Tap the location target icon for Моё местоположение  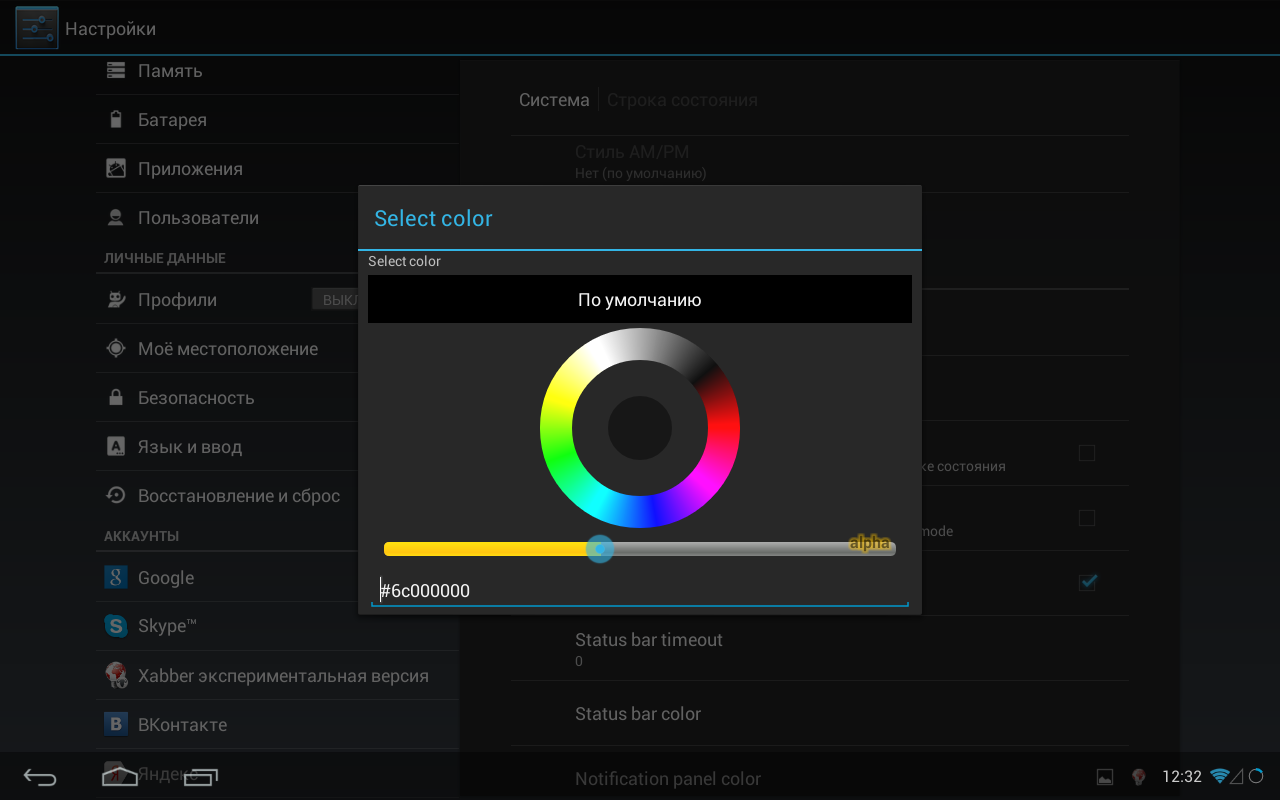(x=117, y=348)
